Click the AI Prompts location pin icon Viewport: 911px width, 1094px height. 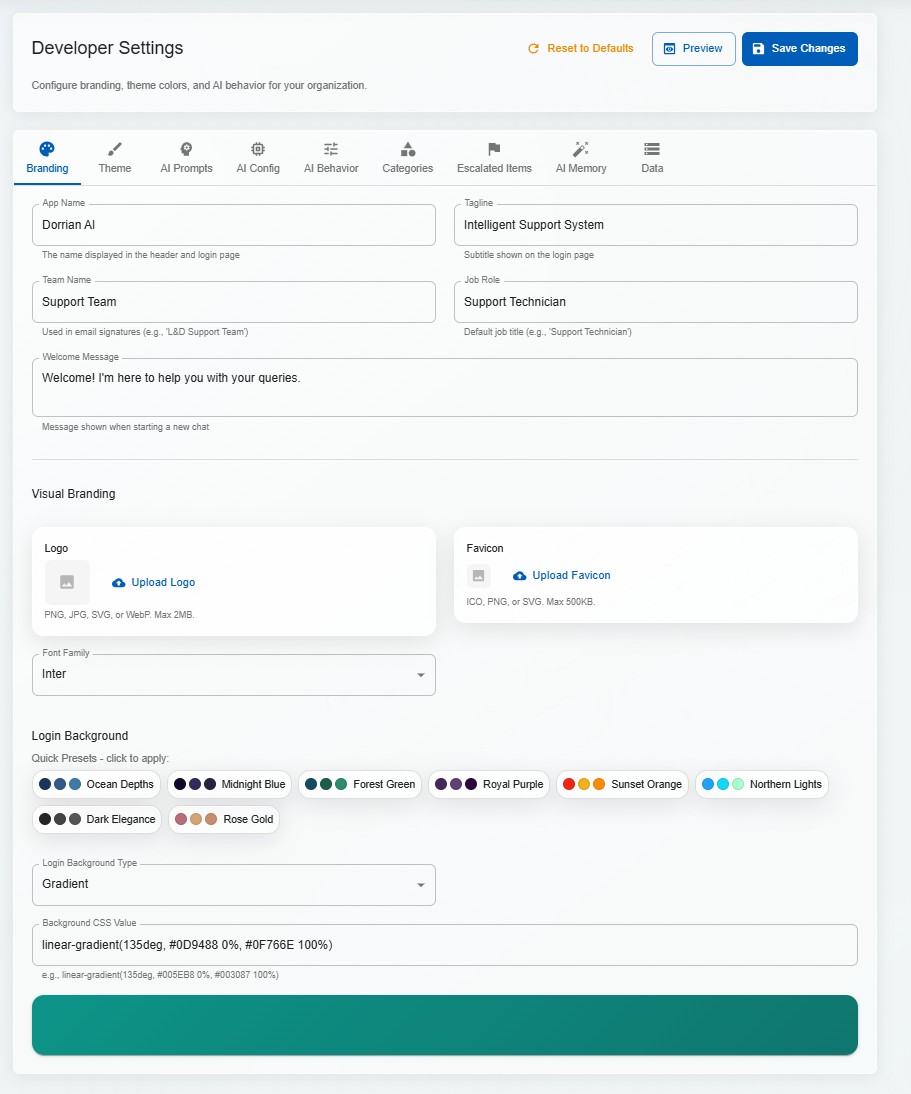(x=186, y=149)
